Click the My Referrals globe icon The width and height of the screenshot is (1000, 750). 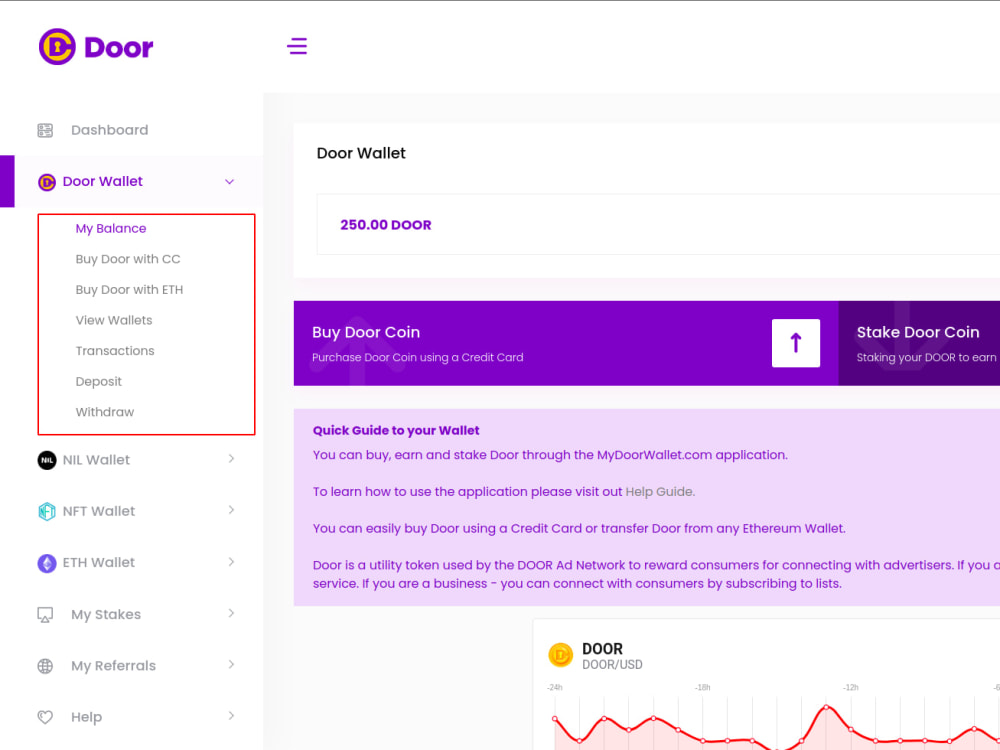tap(45, 666)
